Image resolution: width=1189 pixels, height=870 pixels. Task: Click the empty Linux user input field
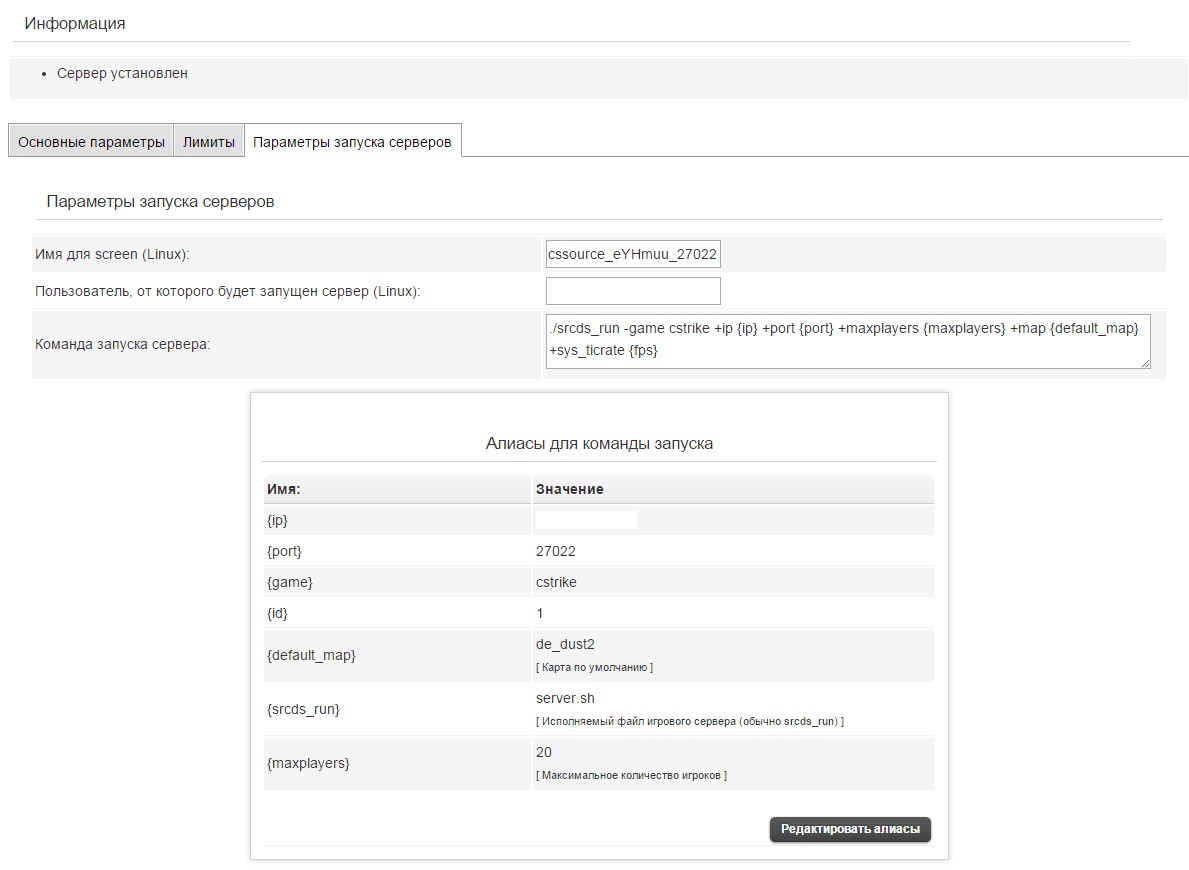click(x=632, y=291)
